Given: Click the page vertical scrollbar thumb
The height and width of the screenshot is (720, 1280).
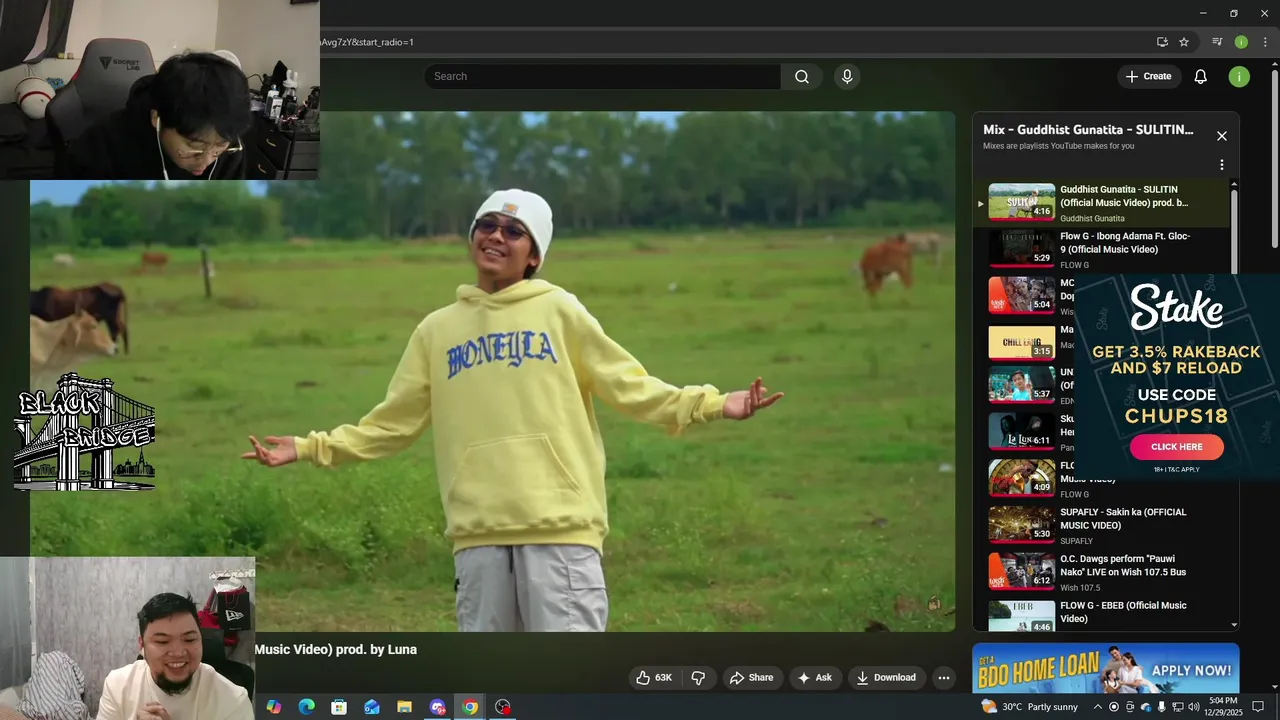Looking at the screenshot, I should pyautogui.click(x=1274, y=158).
